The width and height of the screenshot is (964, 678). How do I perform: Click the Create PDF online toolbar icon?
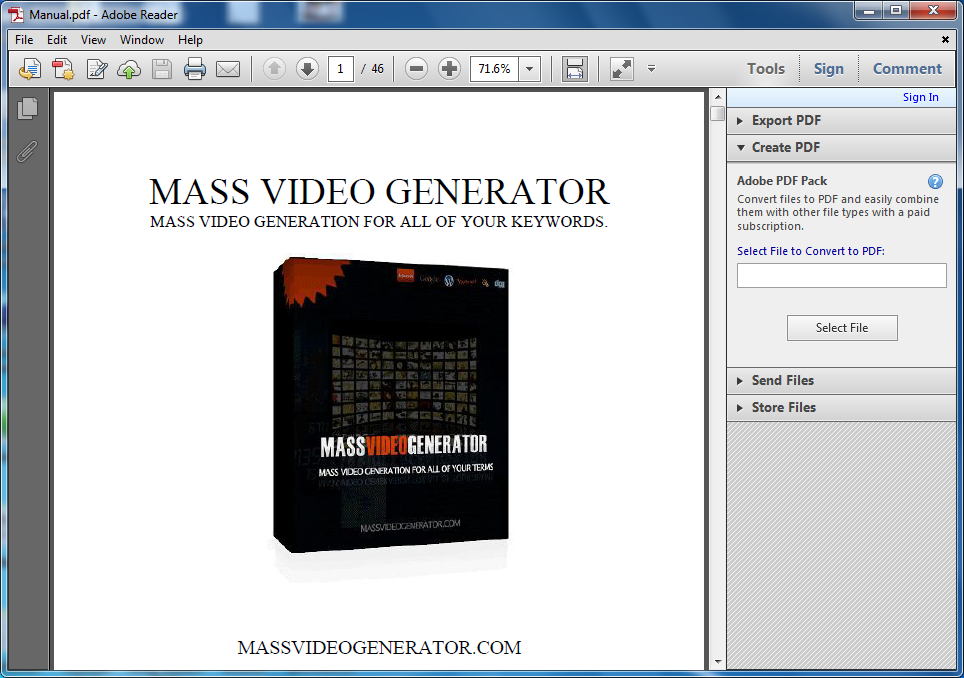click(63, 69)
